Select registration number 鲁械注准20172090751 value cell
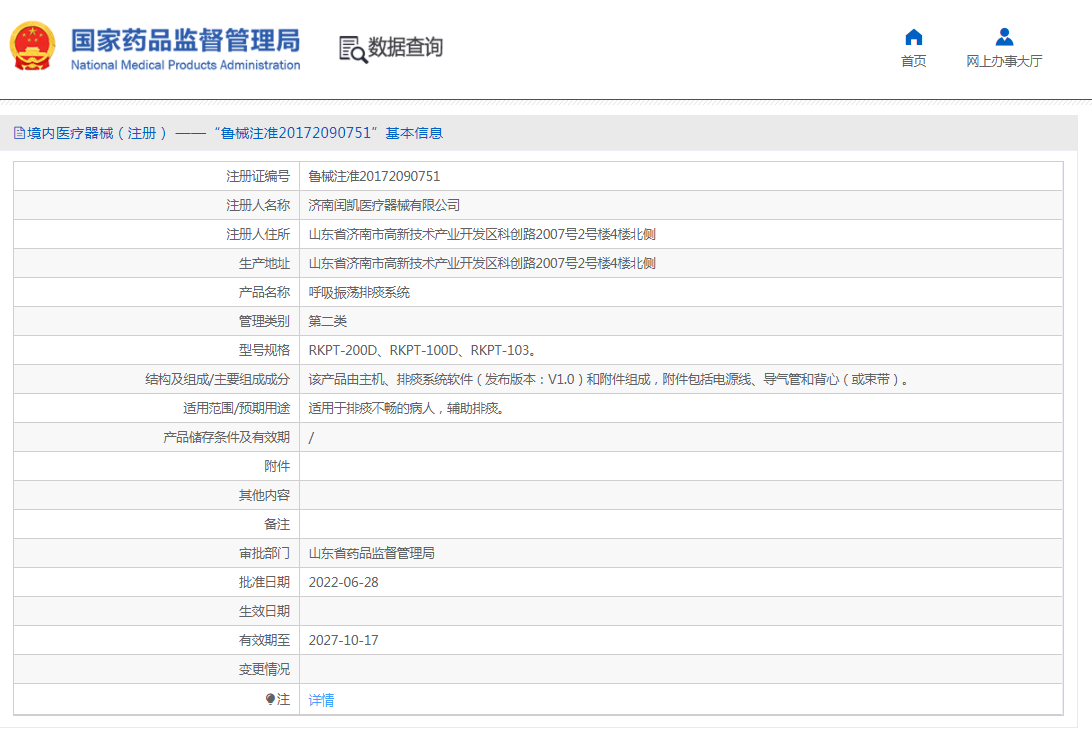This screenshot has height=738, width=1092. [x=374, y=176]
